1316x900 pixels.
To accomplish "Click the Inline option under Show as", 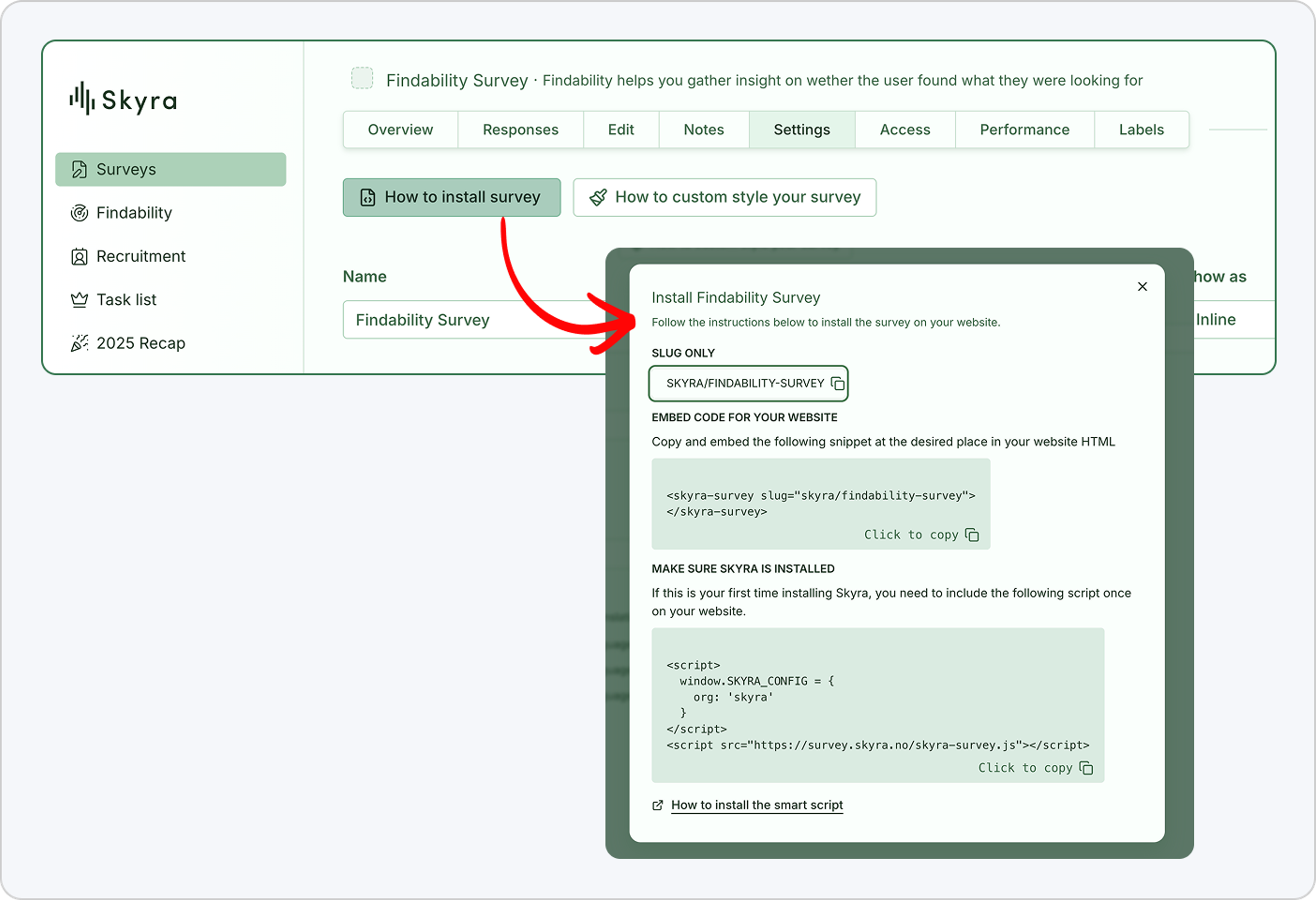I will click(1215, 319).
